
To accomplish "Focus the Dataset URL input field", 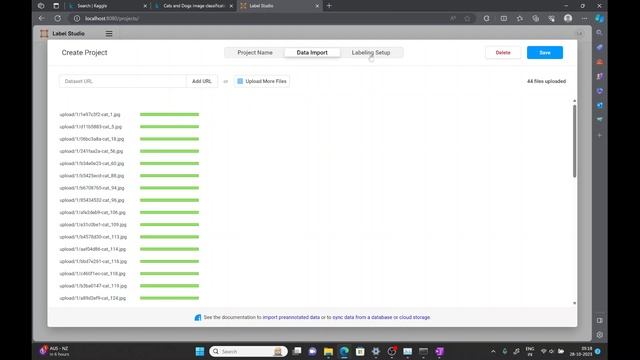I will tap(122, 81).
